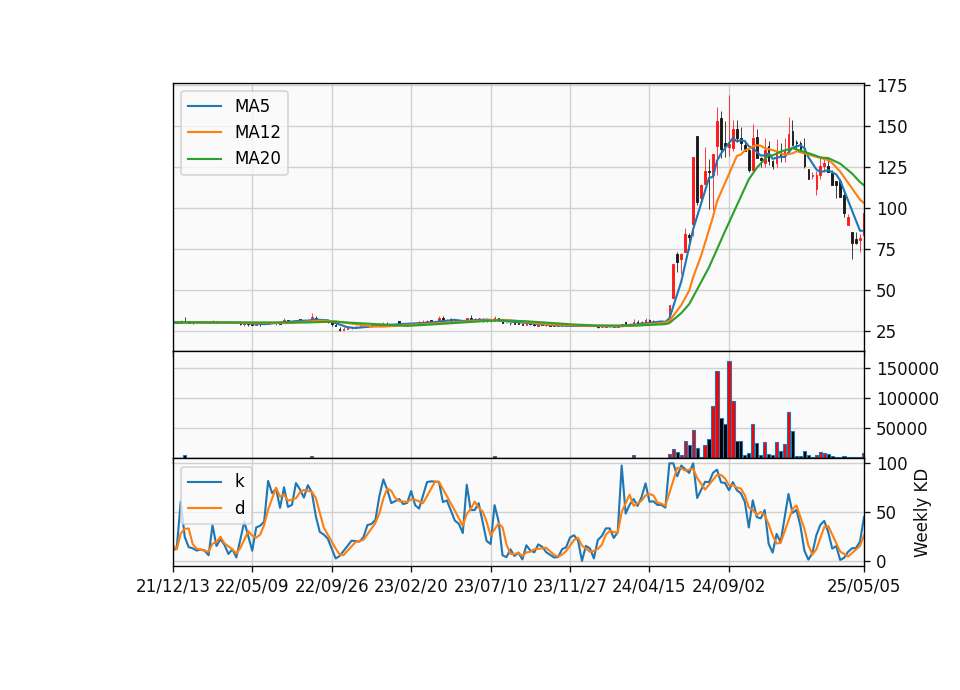Click the 23/07/10 date tick label
Screen dimensions: 960x690
coord(490,586)
